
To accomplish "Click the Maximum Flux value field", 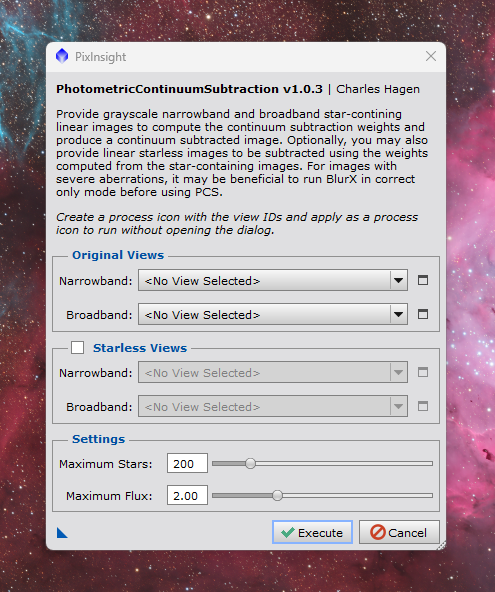I will (187, 495).
